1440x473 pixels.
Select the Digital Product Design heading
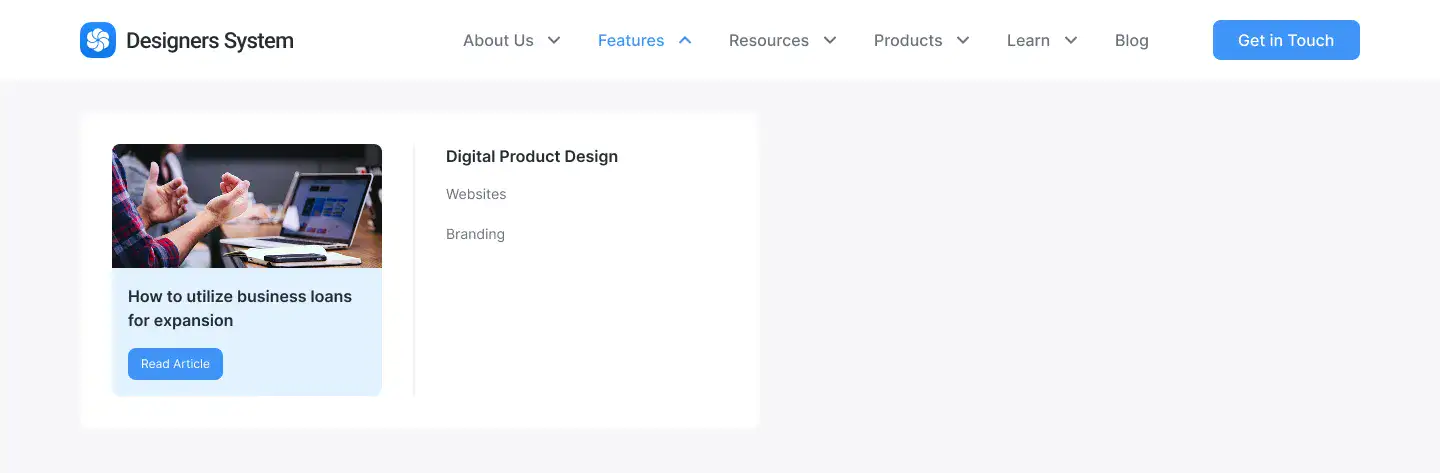point(532,156)
